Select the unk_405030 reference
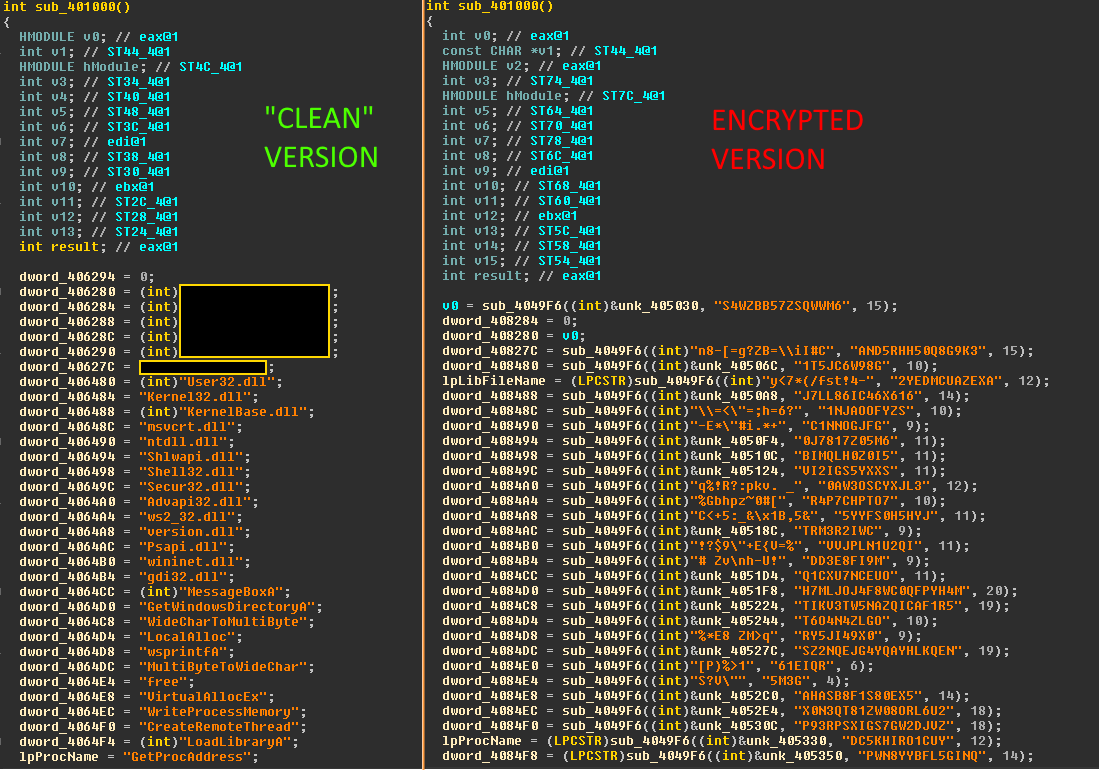 pos(659,306)
